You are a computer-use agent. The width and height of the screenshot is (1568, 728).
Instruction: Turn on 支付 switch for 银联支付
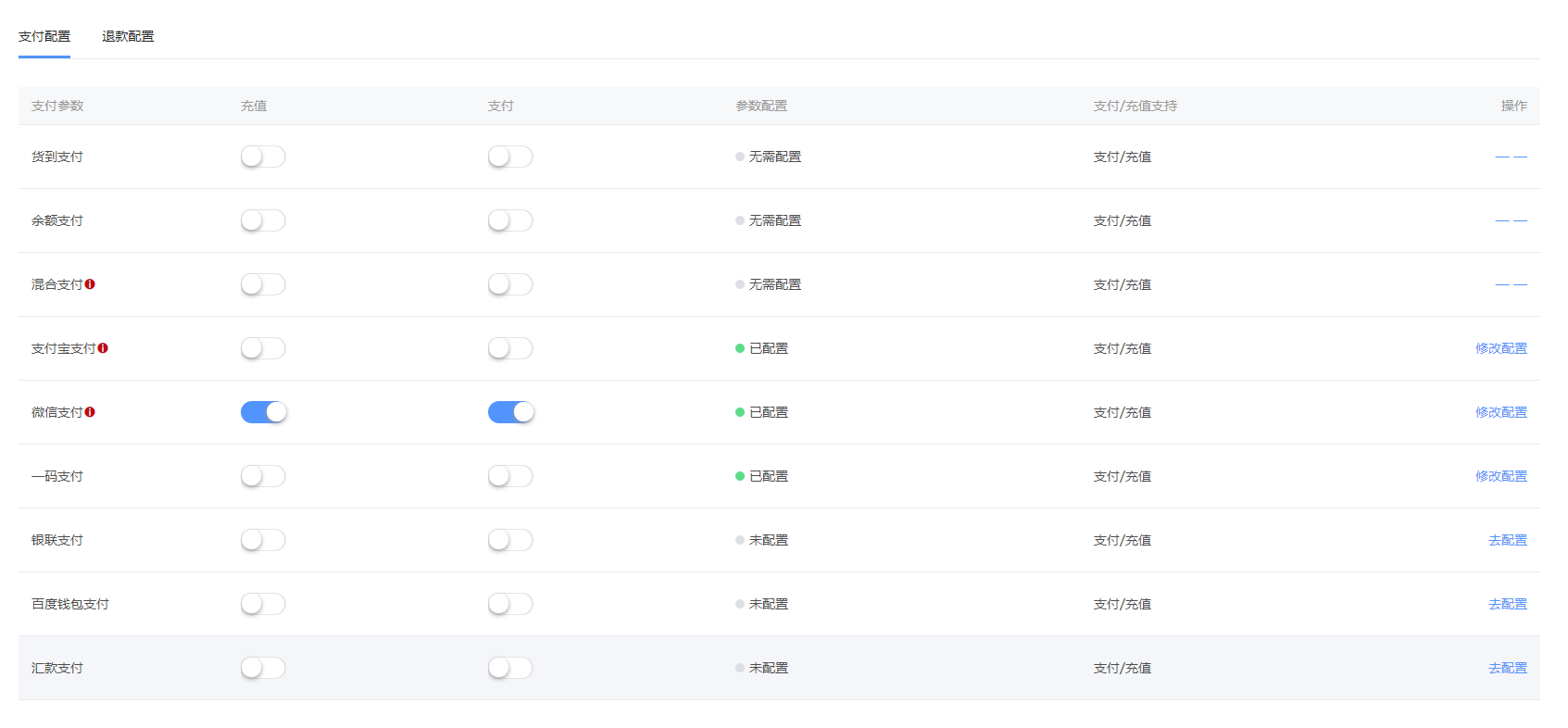[510, 540]
